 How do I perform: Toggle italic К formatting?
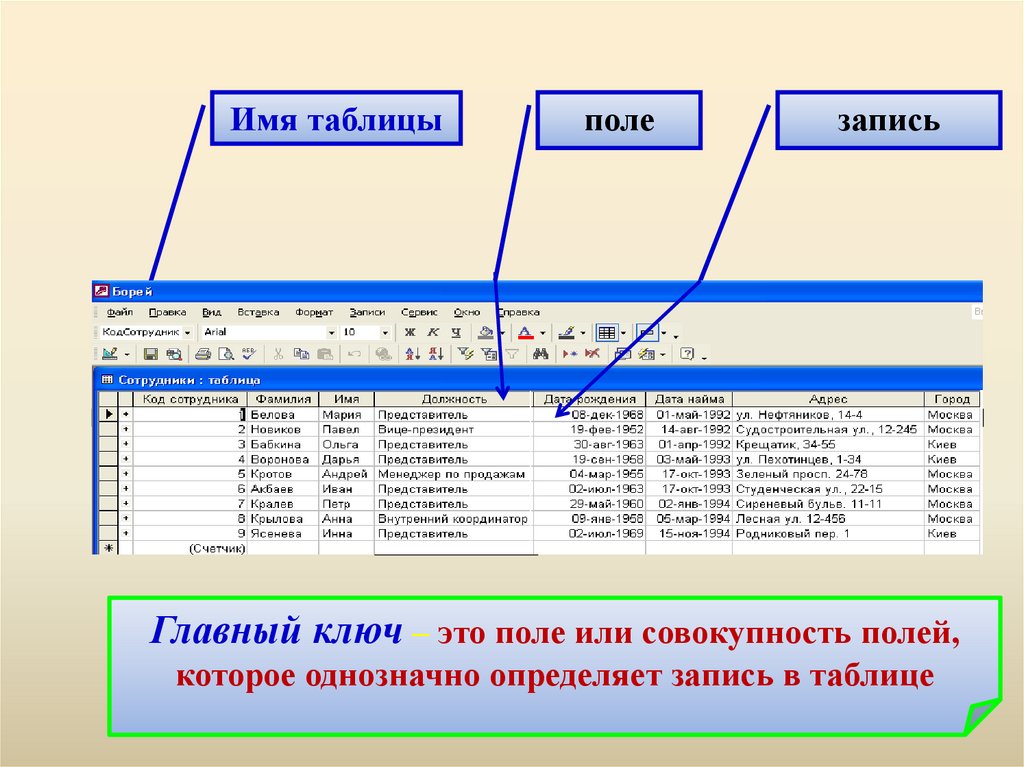click(432, 333)
